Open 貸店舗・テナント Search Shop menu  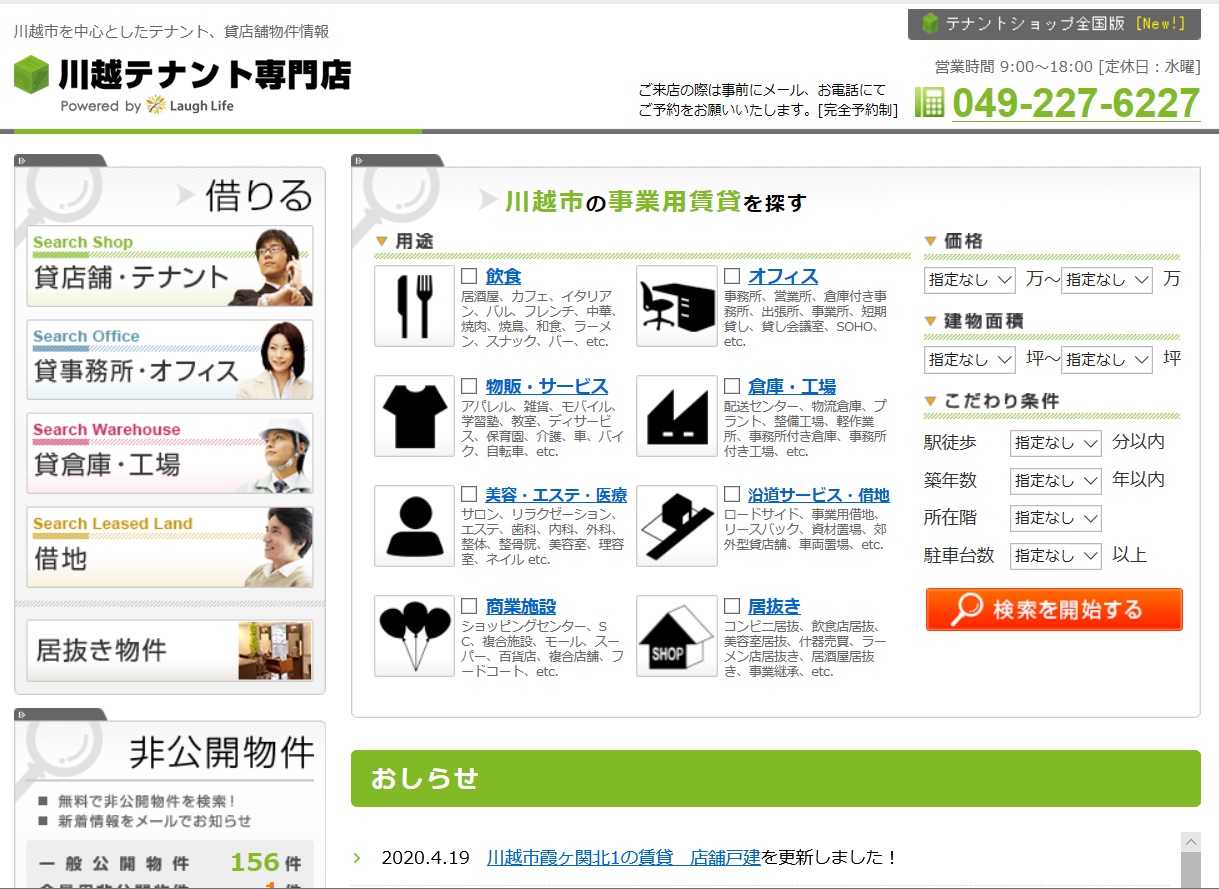coord(170,266)
